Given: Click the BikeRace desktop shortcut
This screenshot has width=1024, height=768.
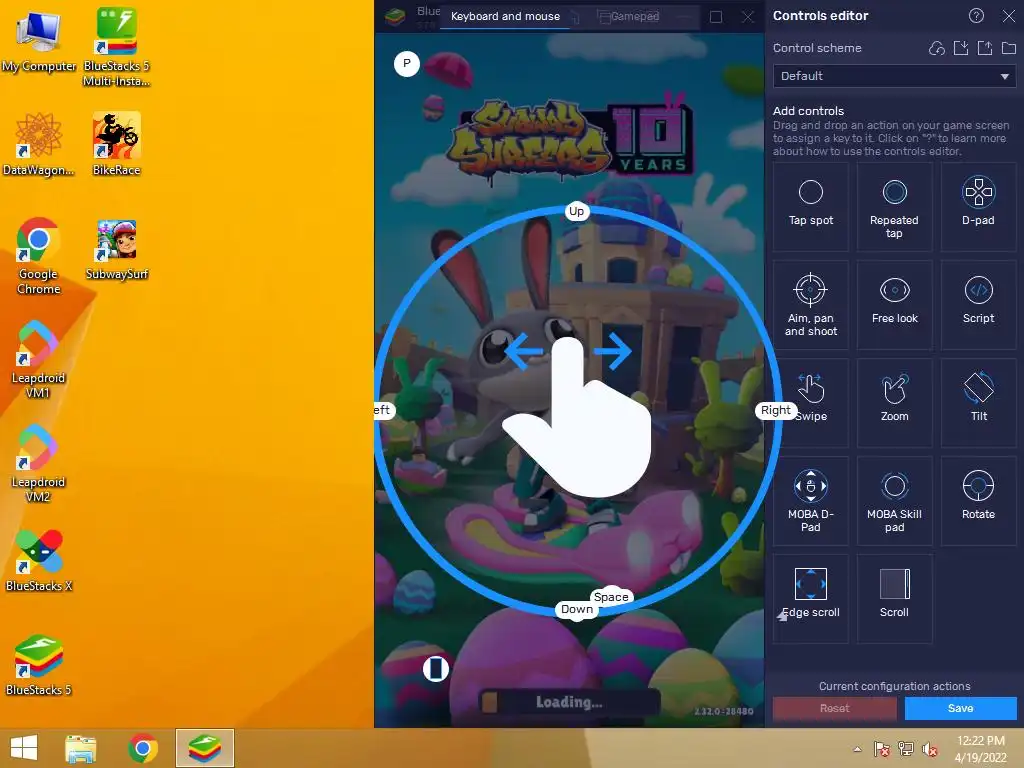Looking at the screenshot, I should (116, 144).
